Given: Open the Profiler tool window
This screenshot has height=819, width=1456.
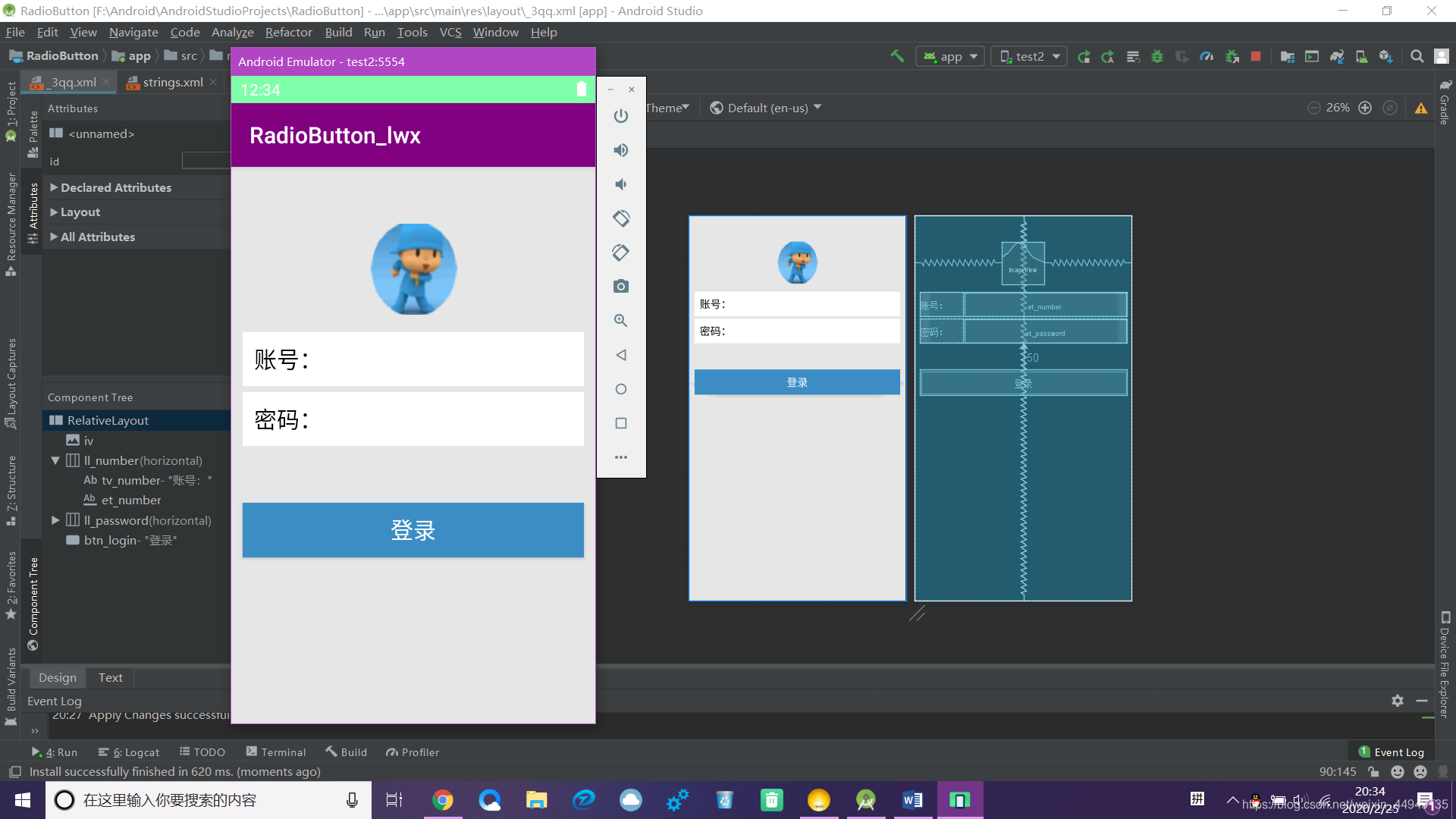Looking at the screenshot, I should coord(413,752).
